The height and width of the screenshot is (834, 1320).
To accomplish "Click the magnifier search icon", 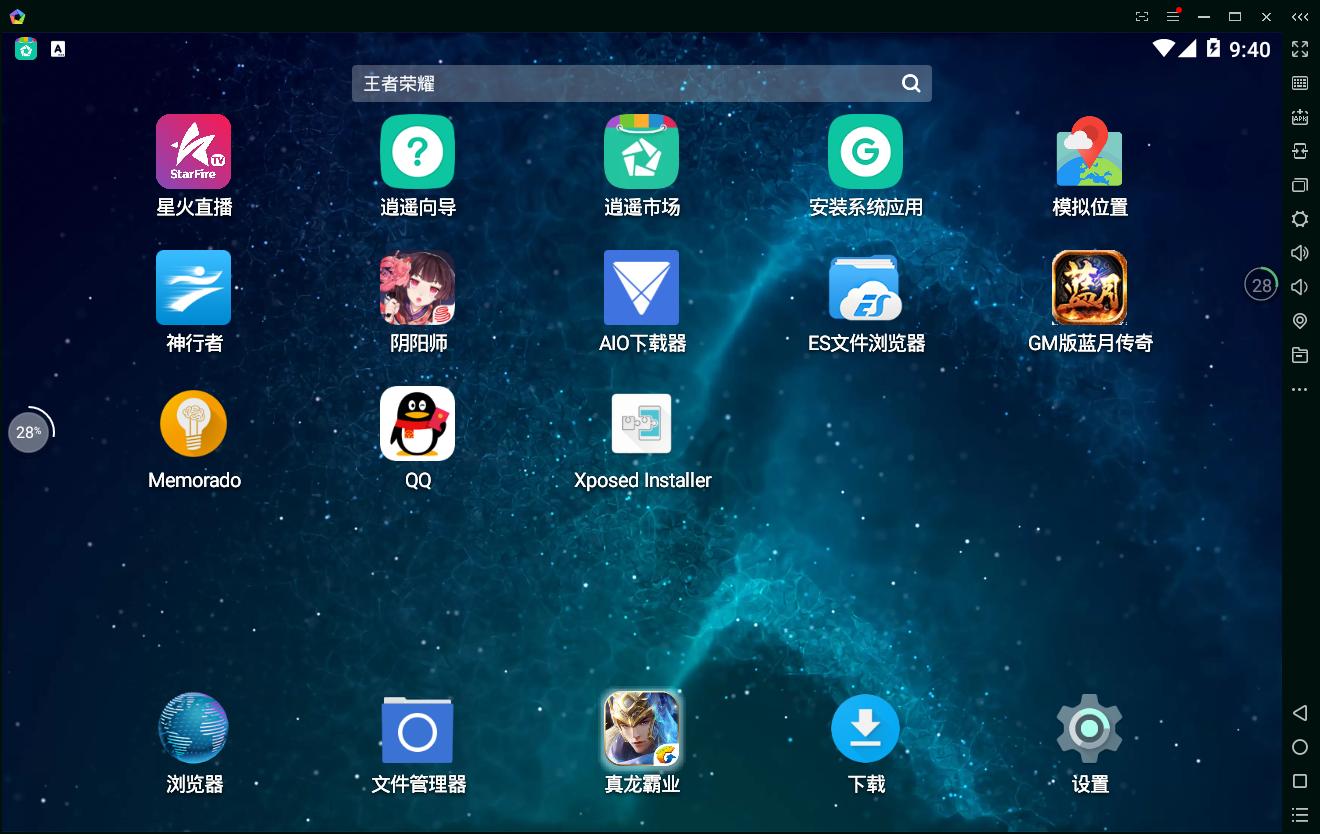I will (911, 84).
